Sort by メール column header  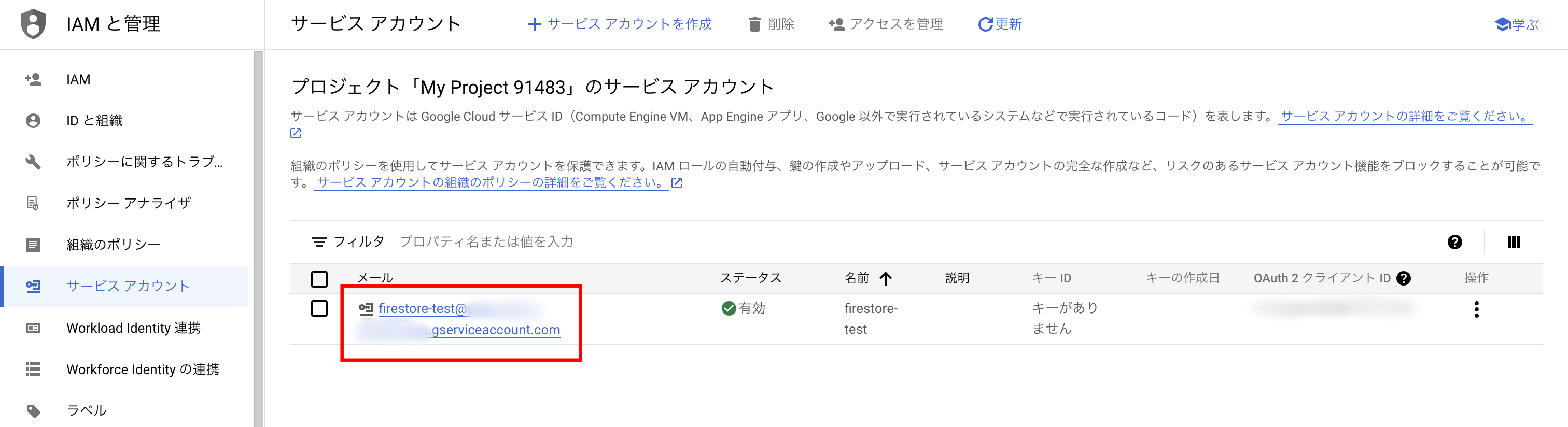click(375, 278)
